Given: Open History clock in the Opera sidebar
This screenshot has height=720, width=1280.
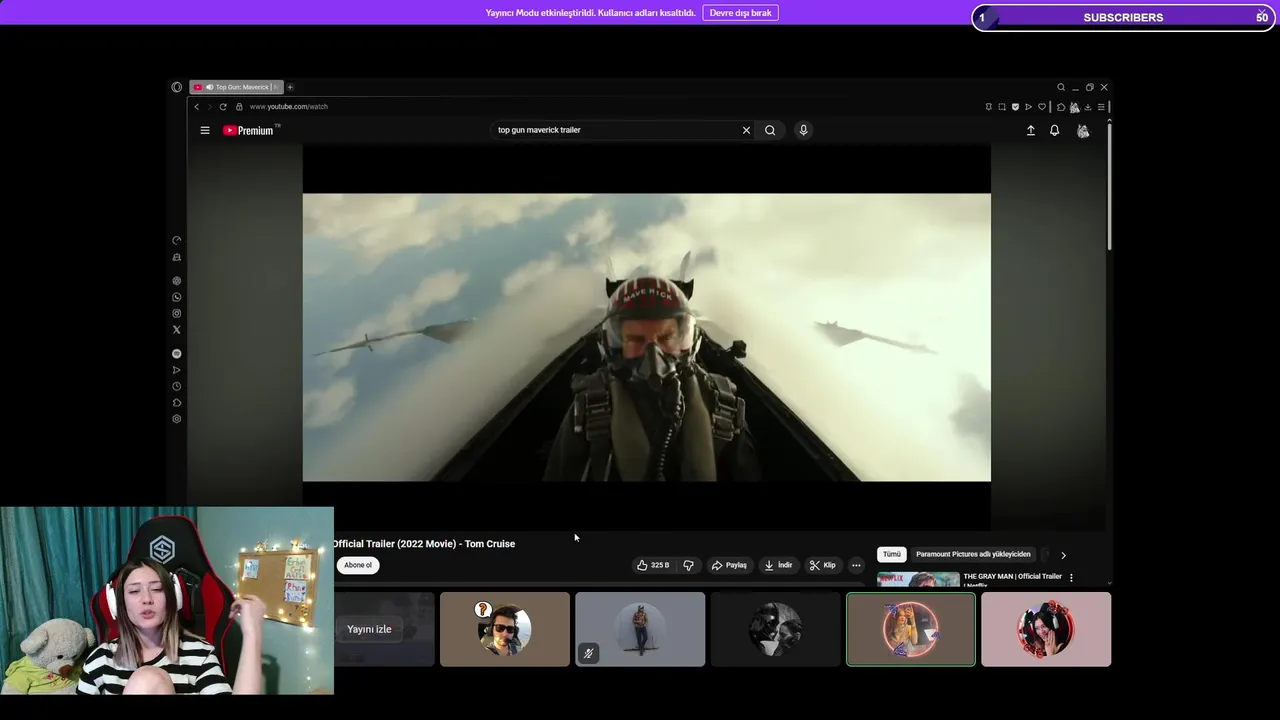Looking at the screenshot, I should pos(177,386).
